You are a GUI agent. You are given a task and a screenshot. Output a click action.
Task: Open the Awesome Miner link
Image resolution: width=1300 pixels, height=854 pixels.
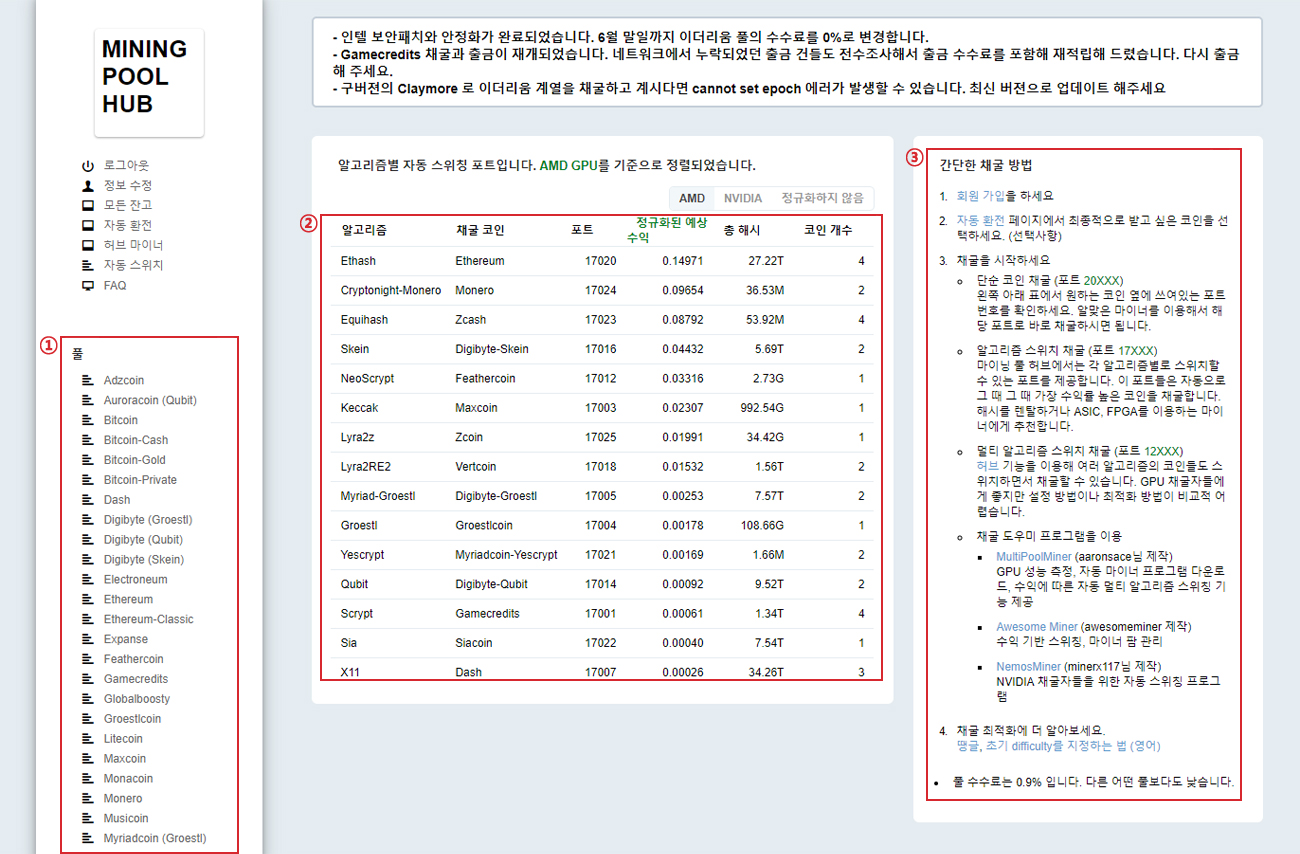(x=1037, y=627)
